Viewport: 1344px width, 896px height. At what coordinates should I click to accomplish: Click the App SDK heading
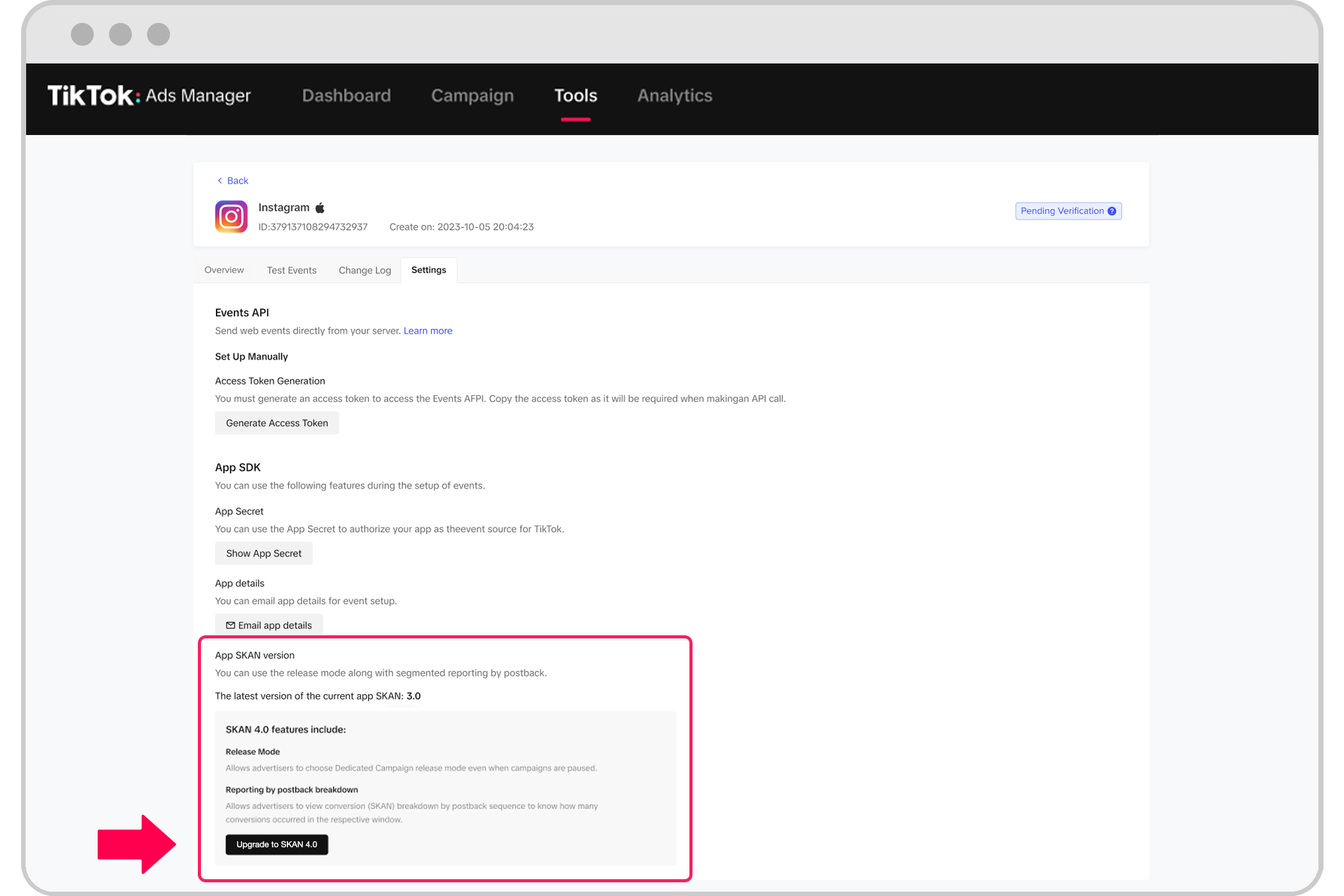pos(238,467)
